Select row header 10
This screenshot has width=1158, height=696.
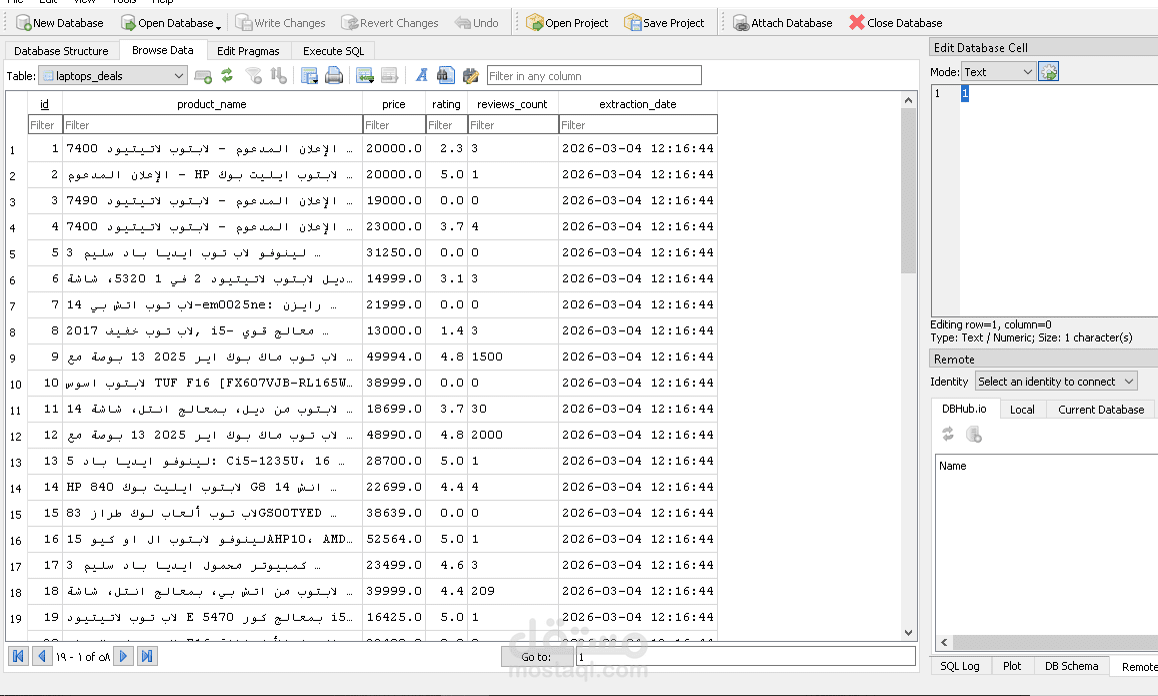(x=16, y=383)
